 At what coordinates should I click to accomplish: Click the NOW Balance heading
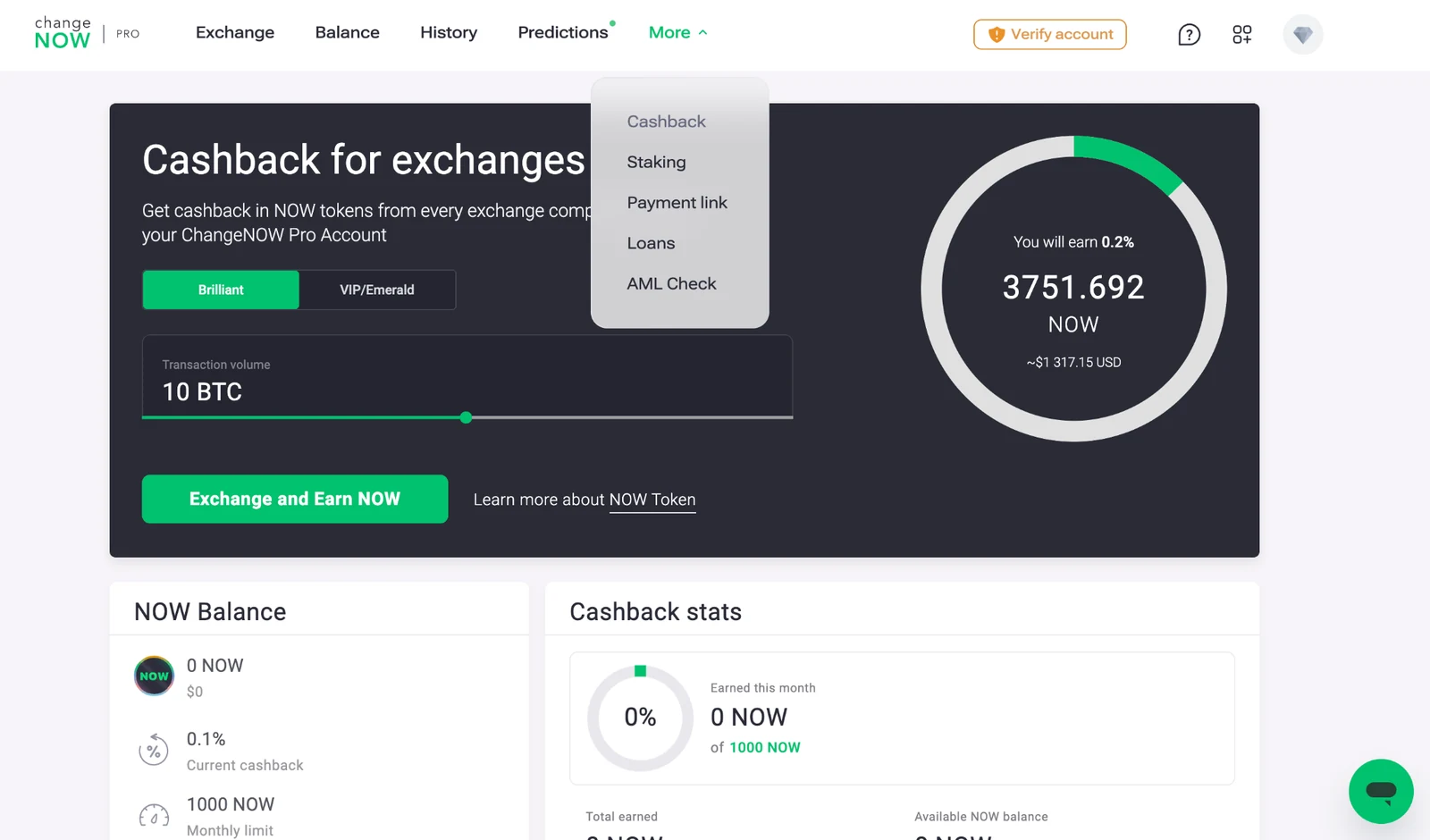[210, 611]
